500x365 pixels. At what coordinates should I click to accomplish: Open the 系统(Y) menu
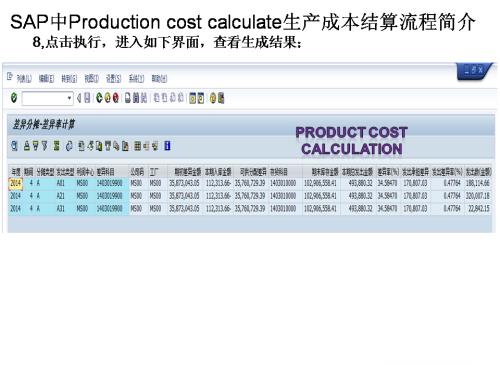(x=136, y=79)
